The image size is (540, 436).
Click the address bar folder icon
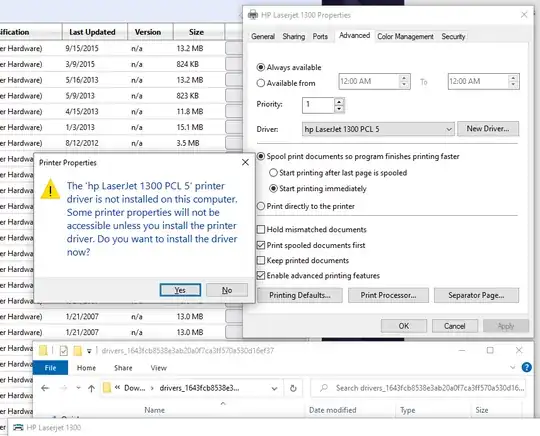[107, 388]
